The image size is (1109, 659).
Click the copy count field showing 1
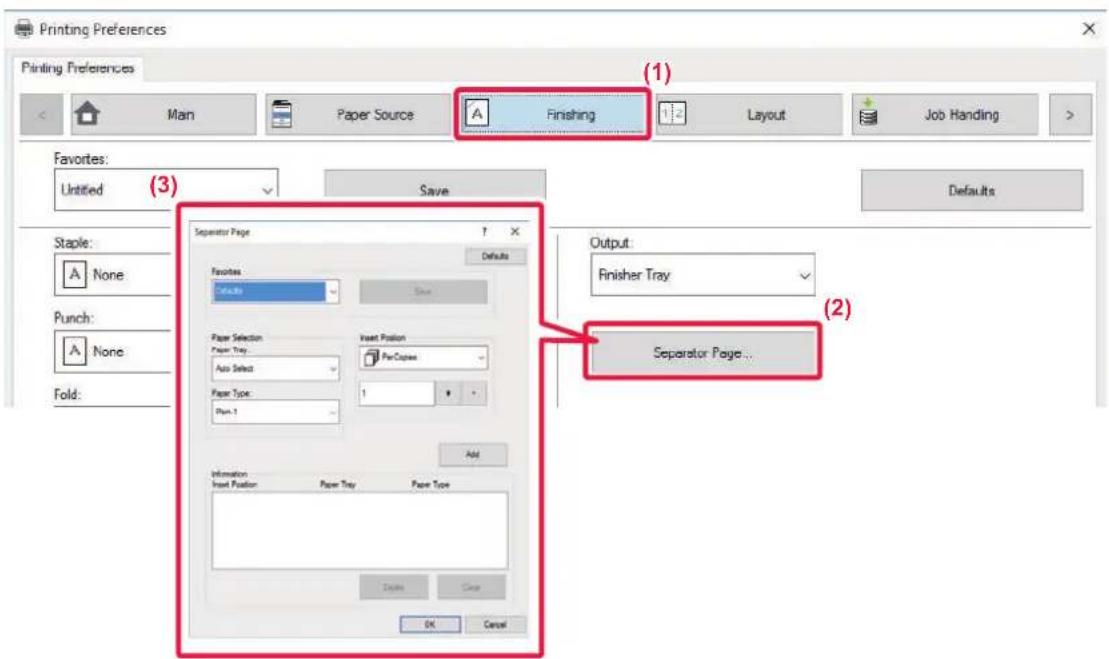click(397, 393)
